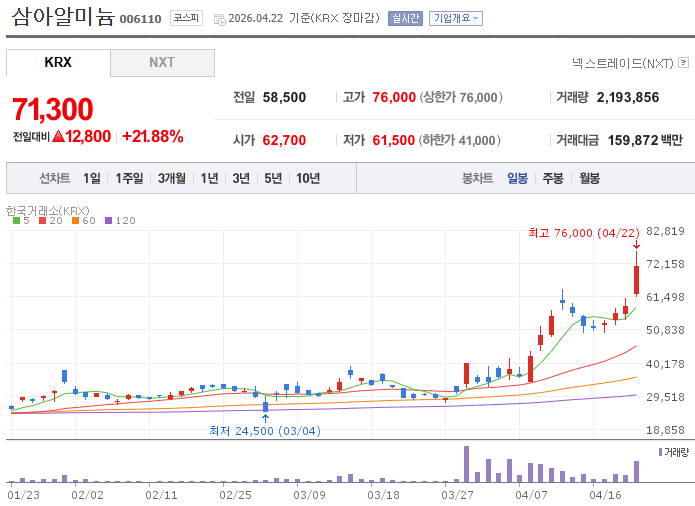695x506 pixels.
Task: Click the 코스피 market badge
Action: [186, 18]
